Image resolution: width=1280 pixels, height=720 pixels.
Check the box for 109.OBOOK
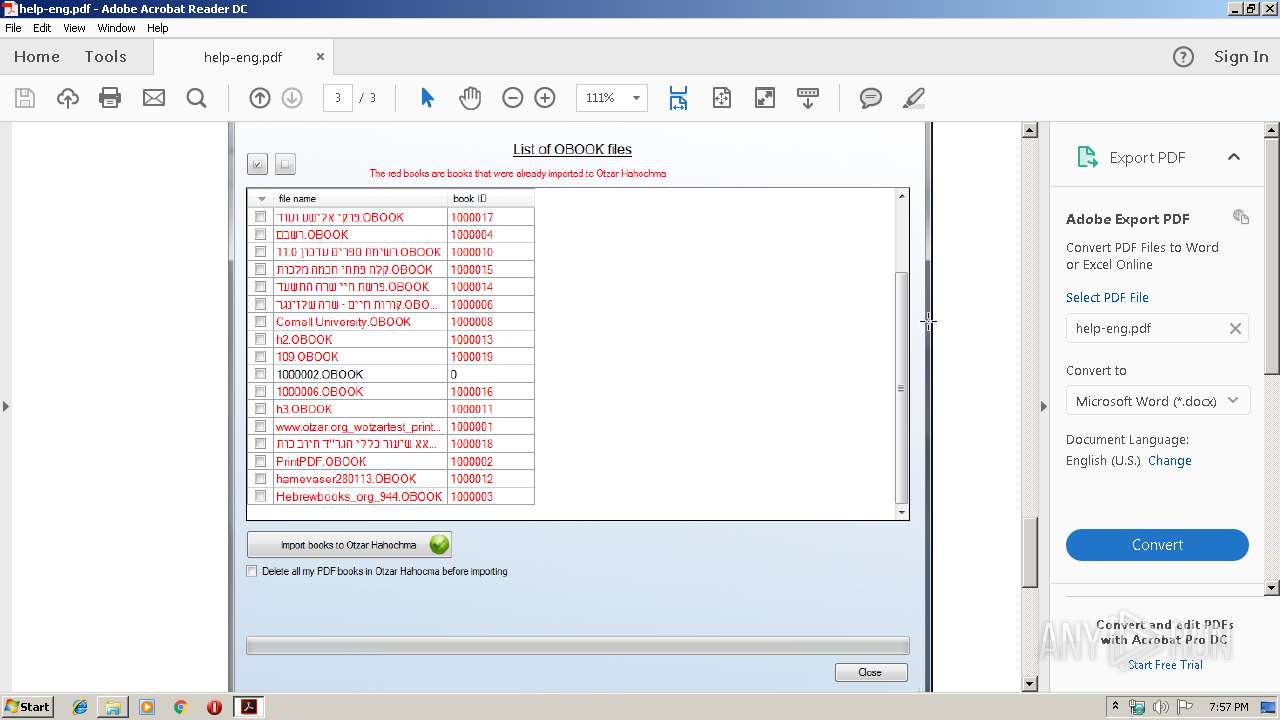point(261,356)
